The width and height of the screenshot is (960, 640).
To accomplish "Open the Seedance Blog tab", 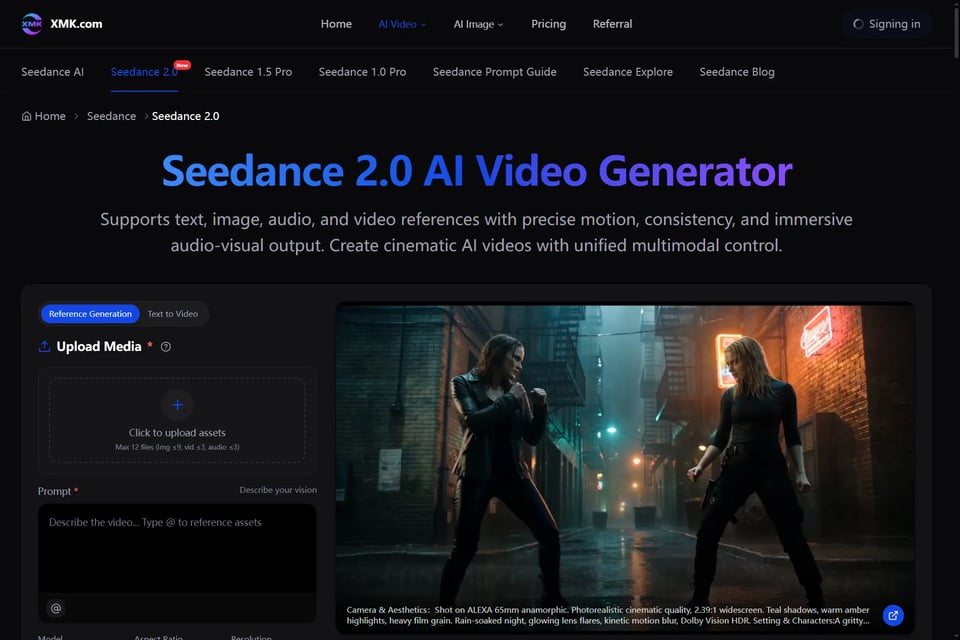I will click(x=737, y=72).
